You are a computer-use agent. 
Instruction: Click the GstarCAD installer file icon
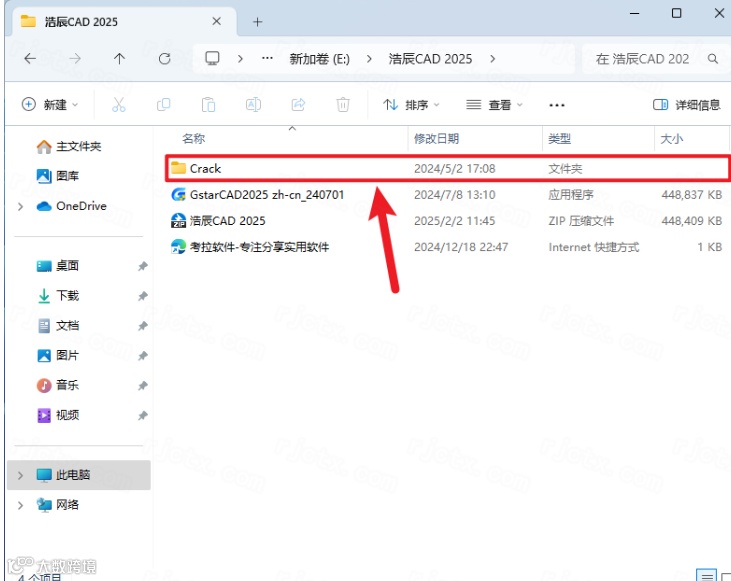tap(179, 194)
